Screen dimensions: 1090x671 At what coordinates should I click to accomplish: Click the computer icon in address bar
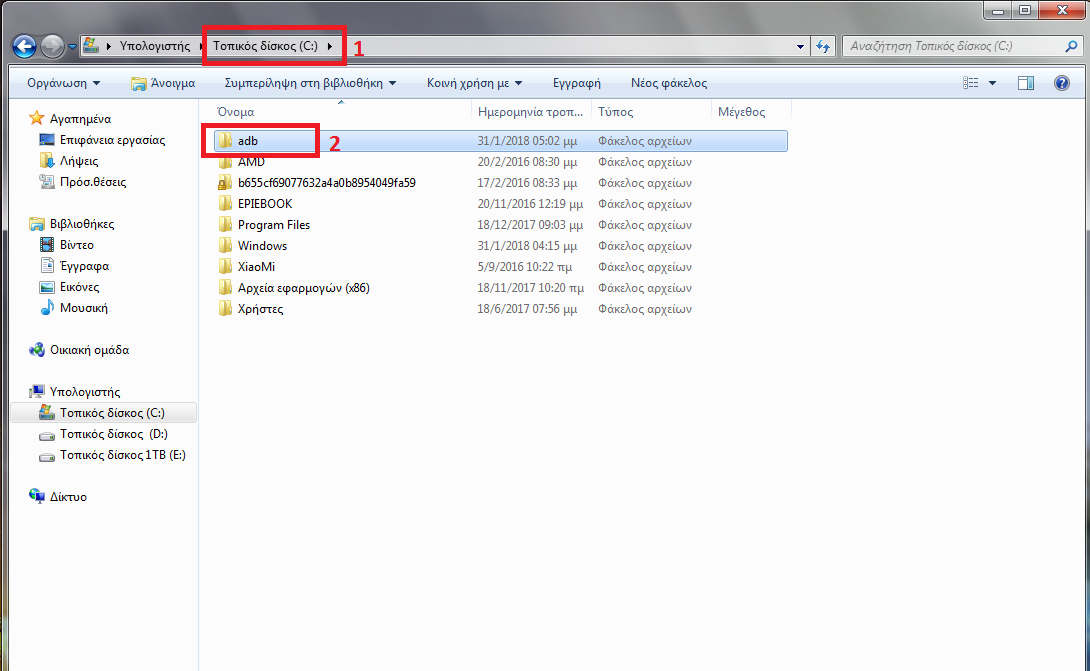tap(91, 46)
